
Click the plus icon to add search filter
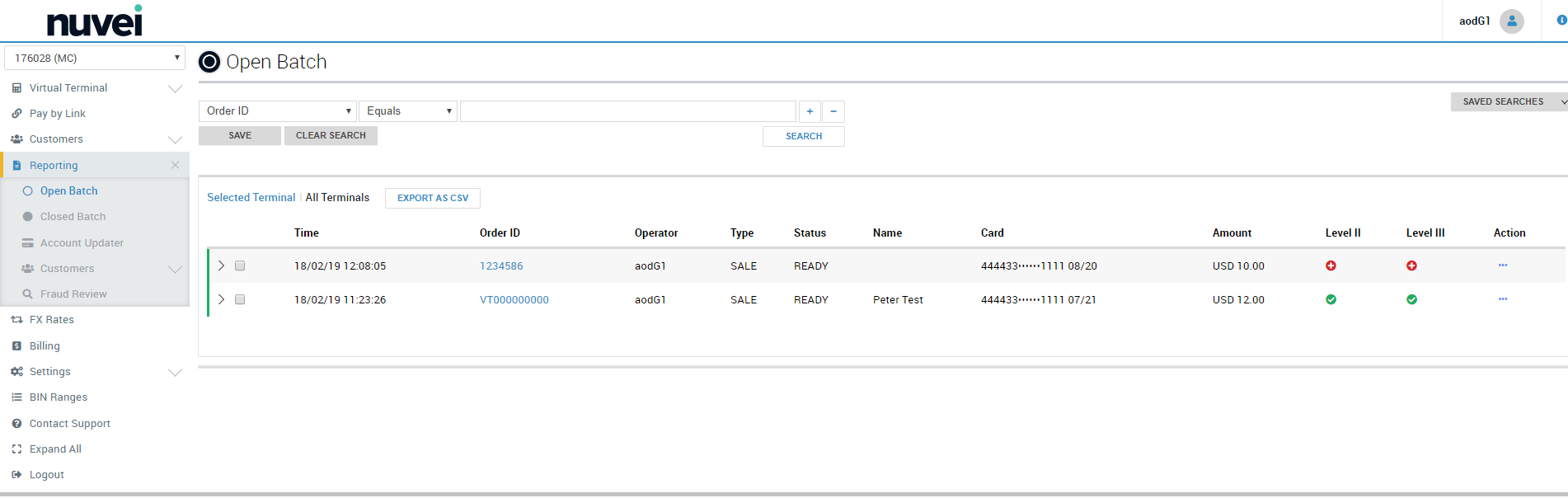[810, 111]
